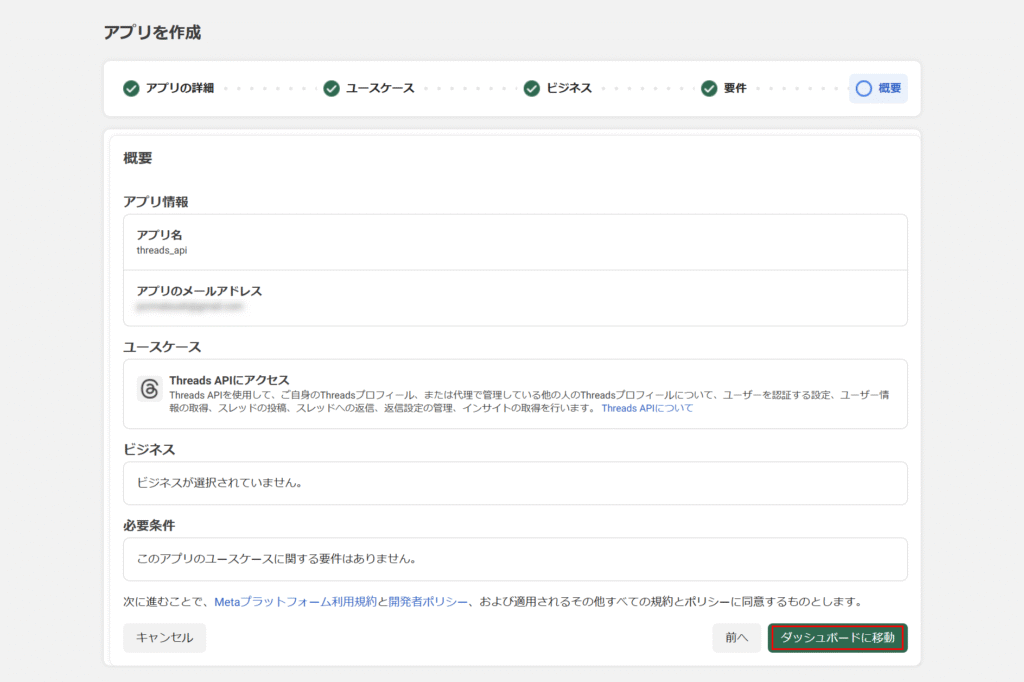This screenshot has height=682, width=1024.
Task: Jump to the 要件 step label
Action: coord(735,88)
